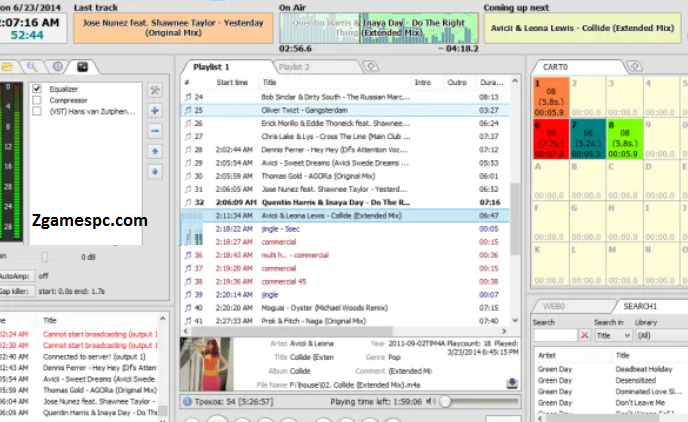Open the Search in Title dropdown
Image resolution: width=688 pixels, height=422 pixels.
click(x=613, y=336)
